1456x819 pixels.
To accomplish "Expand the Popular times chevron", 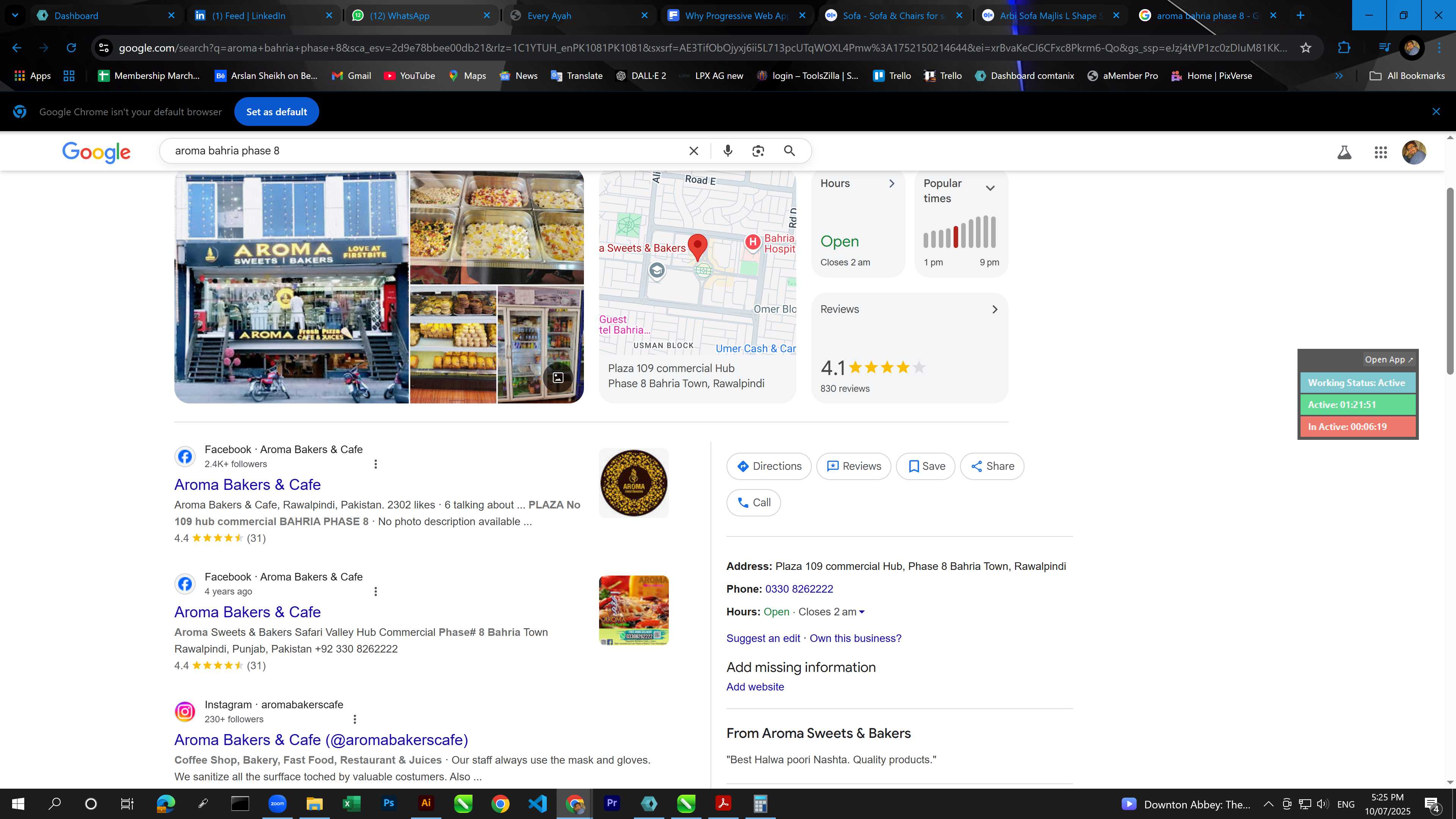I will [990, 188].
